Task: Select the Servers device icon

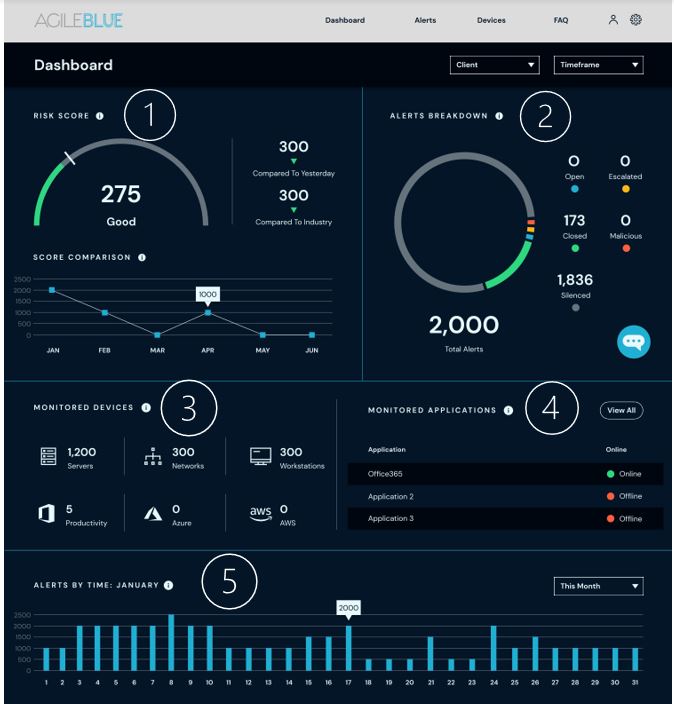Action: click(48, 456)
